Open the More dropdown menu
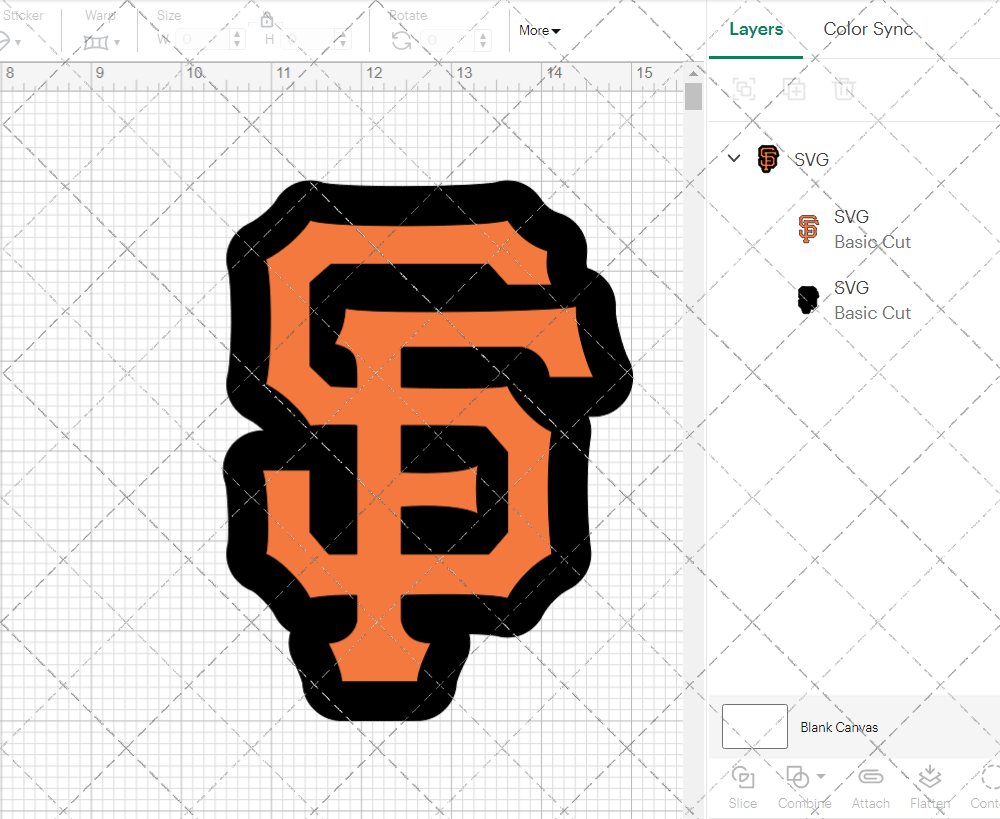 click(x=539, y=31)
